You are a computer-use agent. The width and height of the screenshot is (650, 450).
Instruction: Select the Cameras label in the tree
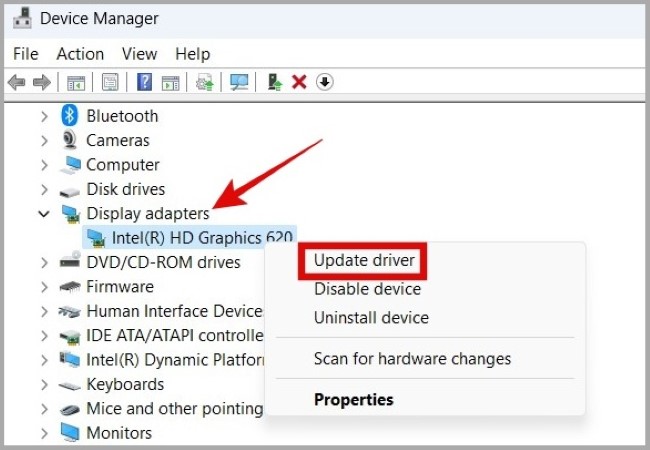point(118,140)
